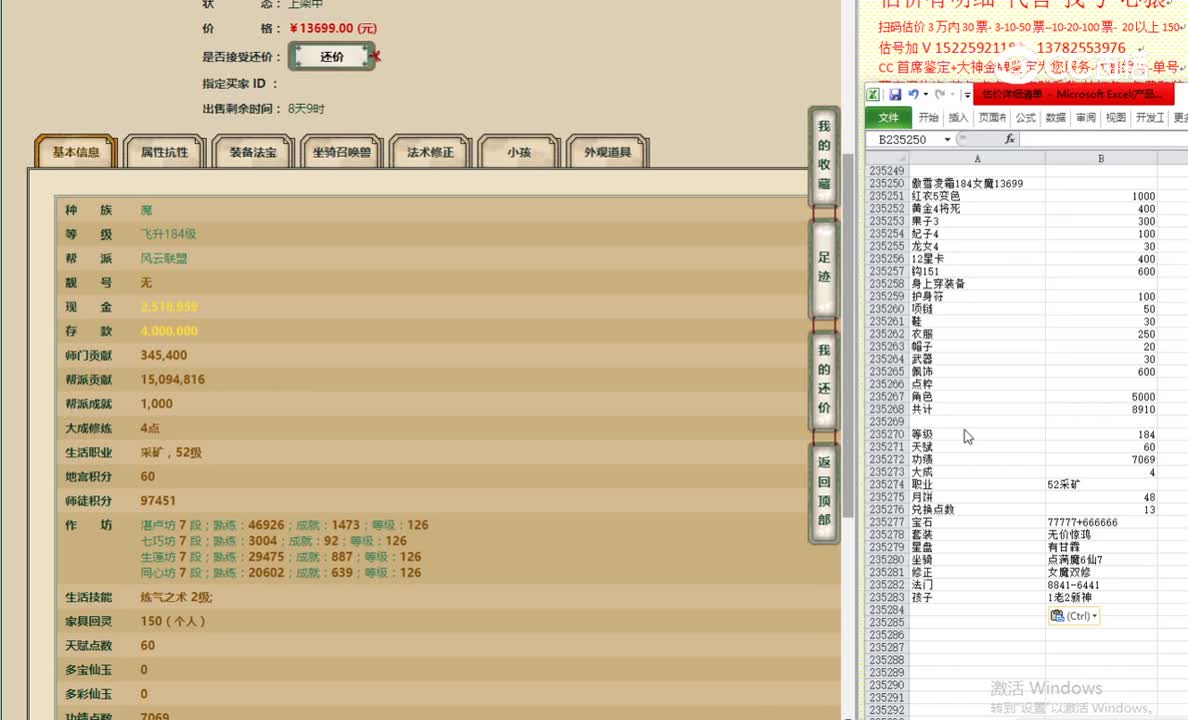Click the Name Box showing B235250
1188x720 pixels.
[x=903, y=139]
